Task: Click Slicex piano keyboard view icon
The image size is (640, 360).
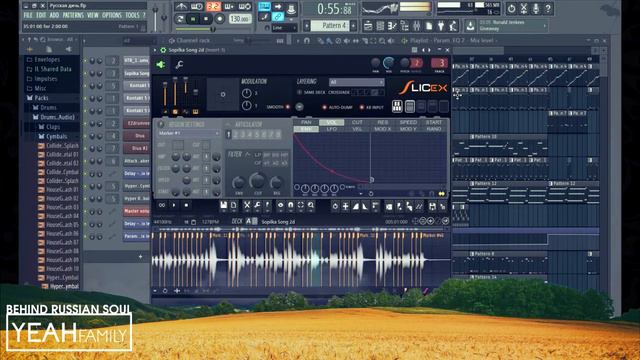Action: (x=397, y=106)
